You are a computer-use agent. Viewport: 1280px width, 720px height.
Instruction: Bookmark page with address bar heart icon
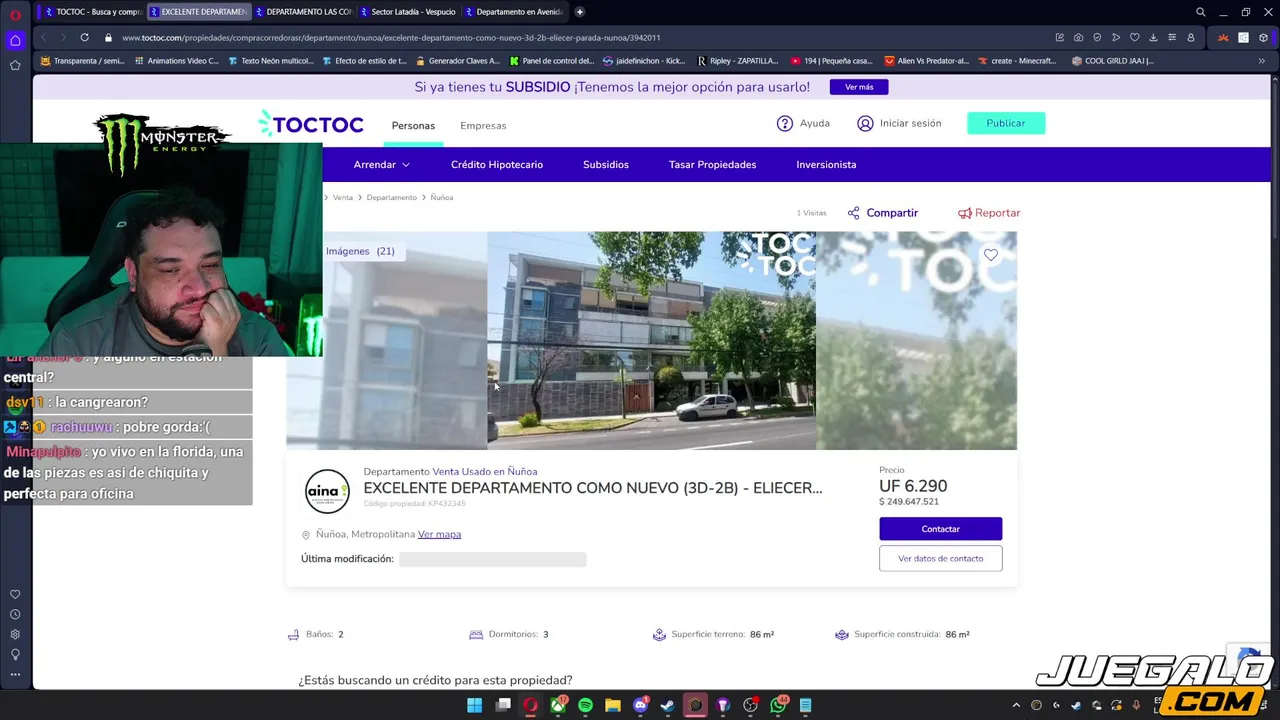pos(1134,38)
